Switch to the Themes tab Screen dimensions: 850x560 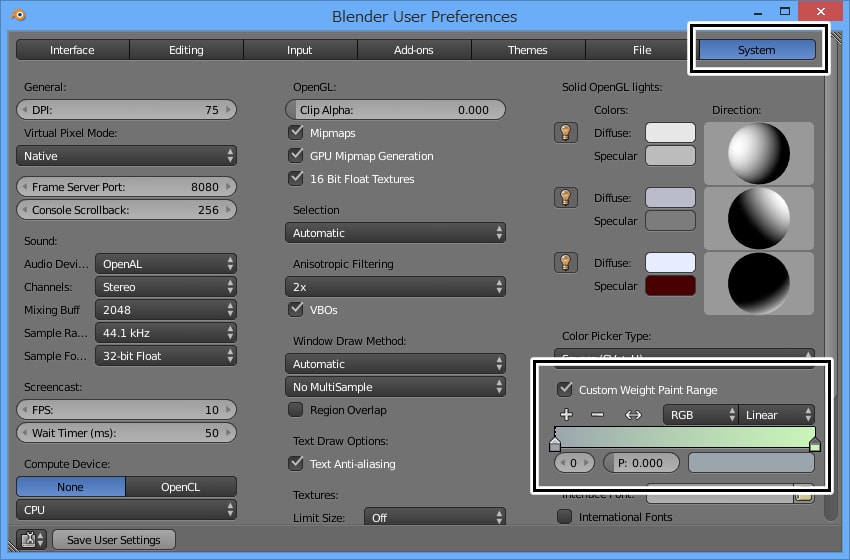[x=528, y=50]
